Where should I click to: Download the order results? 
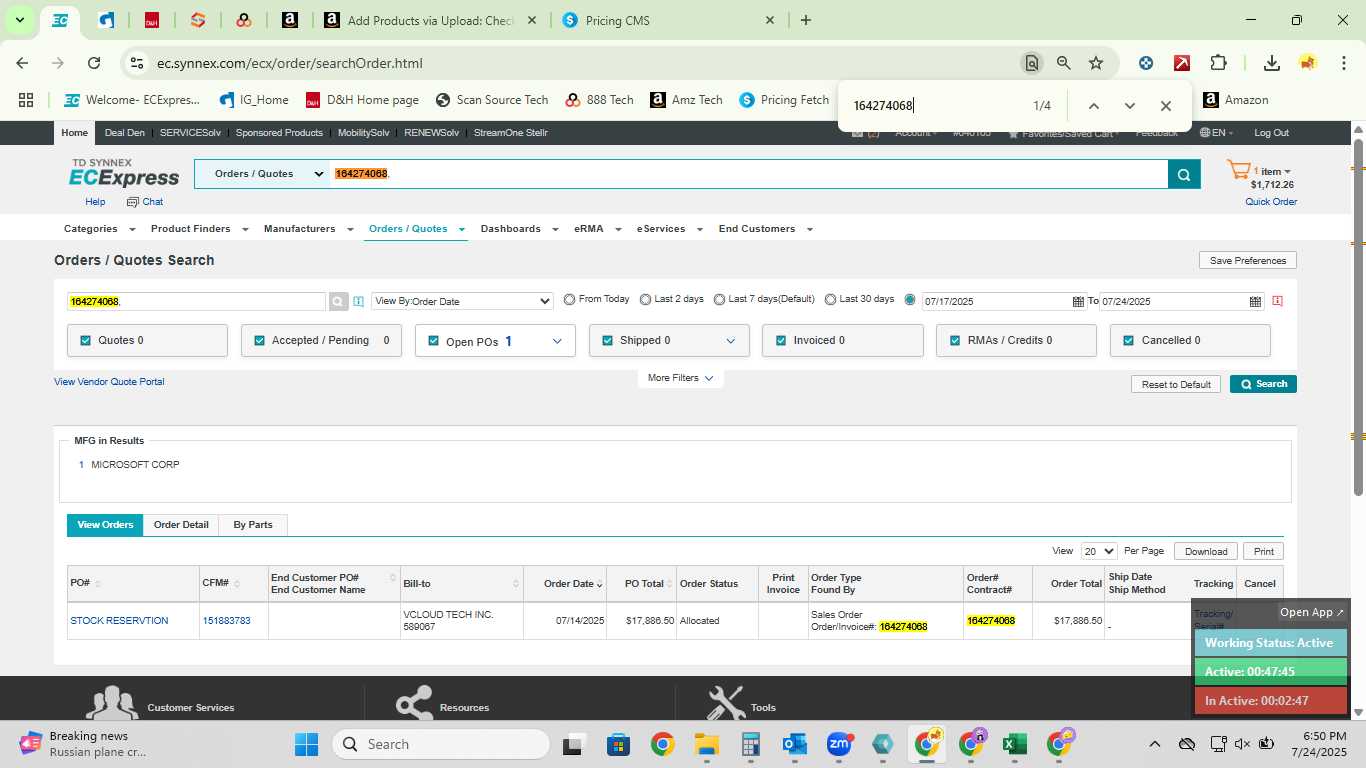coord(1206,551)
